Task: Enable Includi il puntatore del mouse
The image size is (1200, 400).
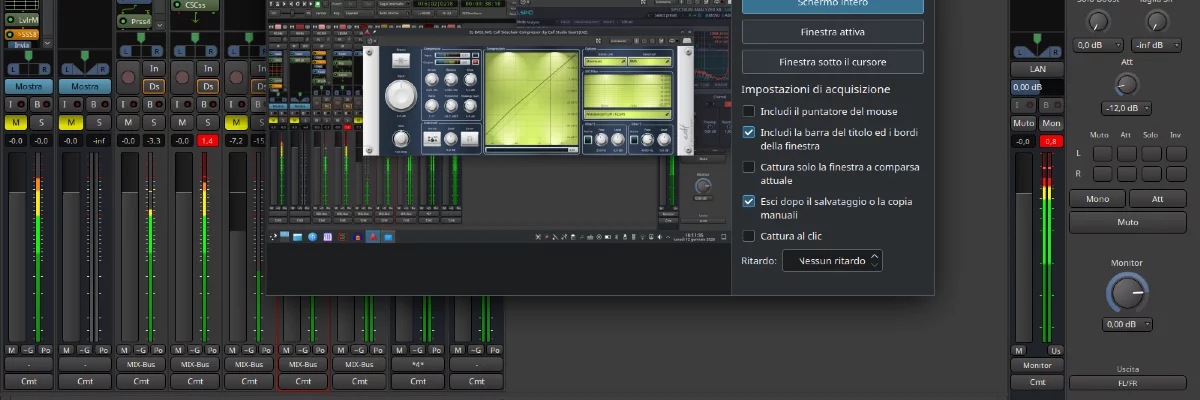Action: 749,111
